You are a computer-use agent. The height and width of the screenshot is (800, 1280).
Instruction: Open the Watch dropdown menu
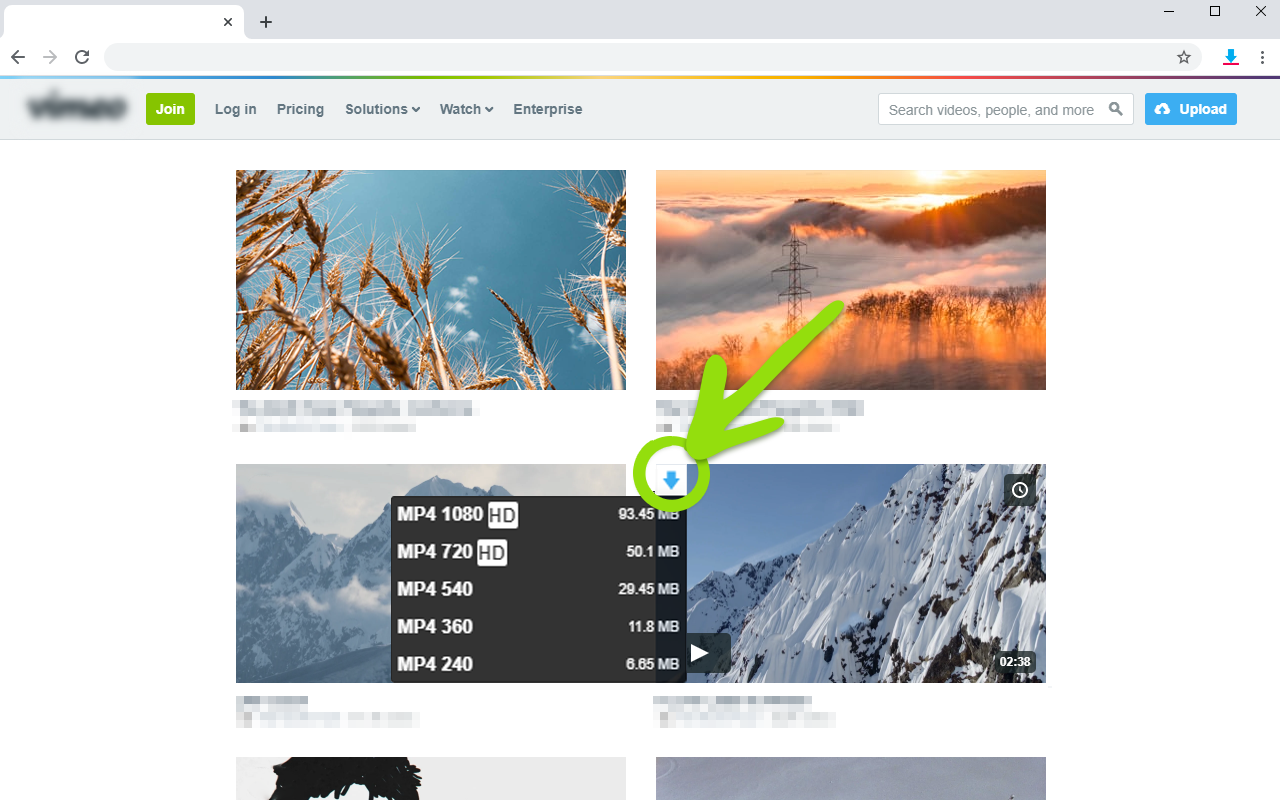[x=465, y=109]
